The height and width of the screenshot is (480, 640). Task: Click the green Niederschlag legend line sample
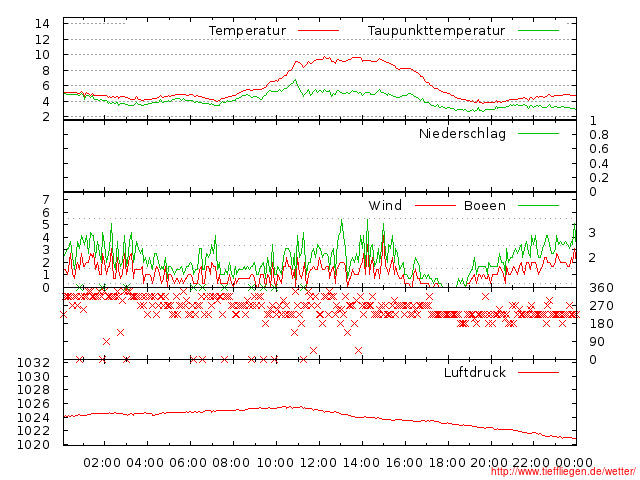click(538, 133)
